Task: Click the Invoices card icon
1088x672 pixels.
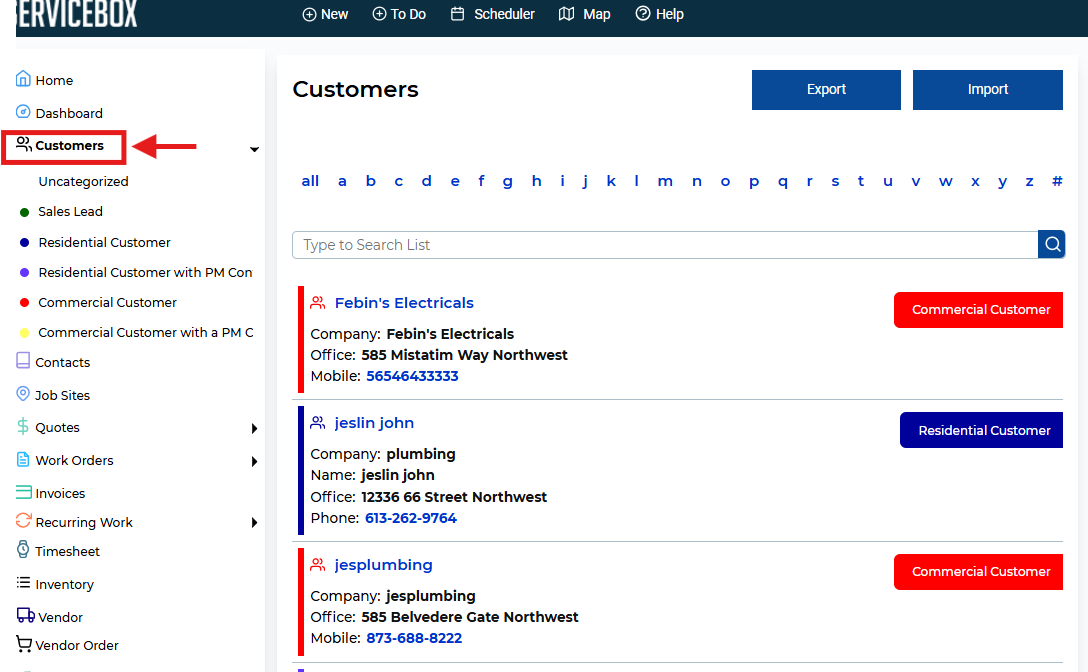Action: tap(23, 492)
